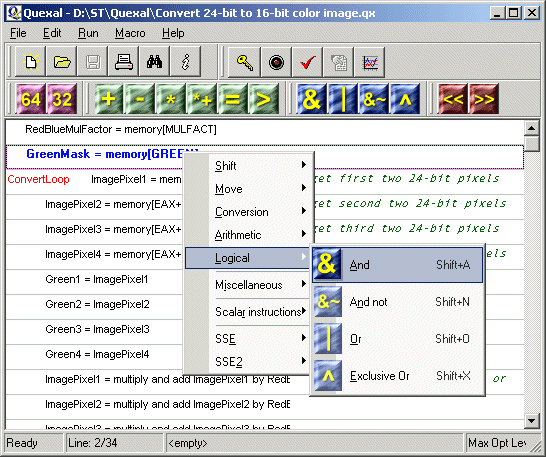Click the red checkmark toolbar icon

[x=307, y=62]
